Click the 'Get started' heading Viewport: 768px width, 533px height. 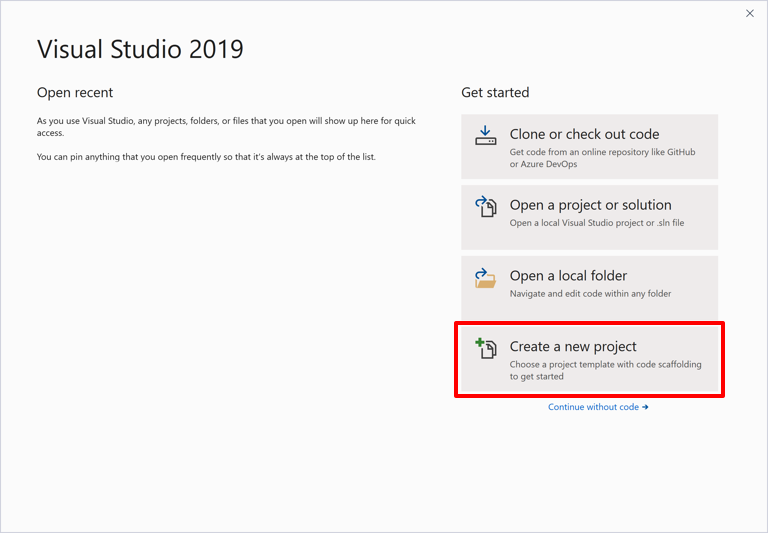(495, 93)
